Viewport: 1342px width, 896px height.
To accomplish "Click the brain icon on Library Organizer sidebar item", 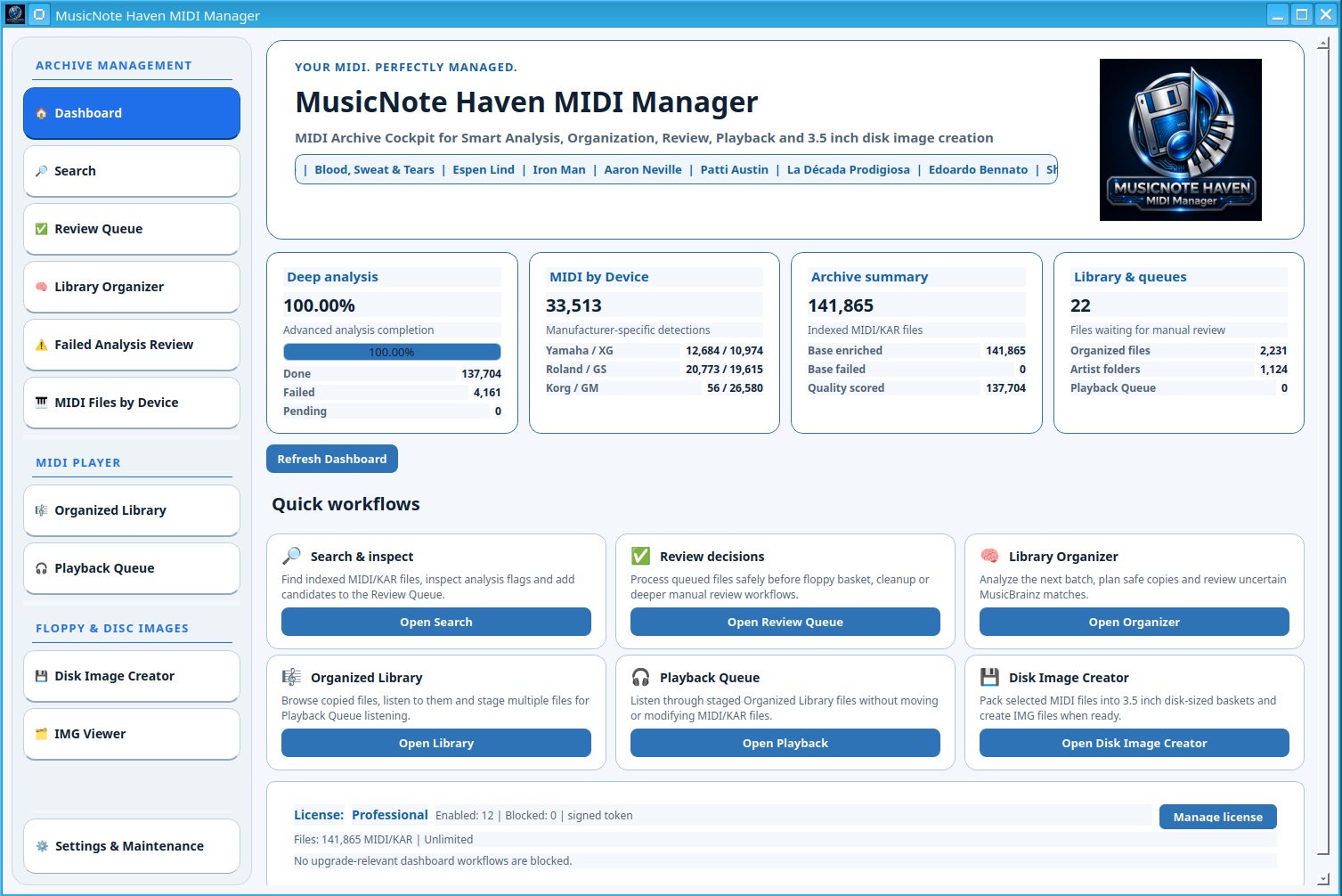I will point(41,287).
